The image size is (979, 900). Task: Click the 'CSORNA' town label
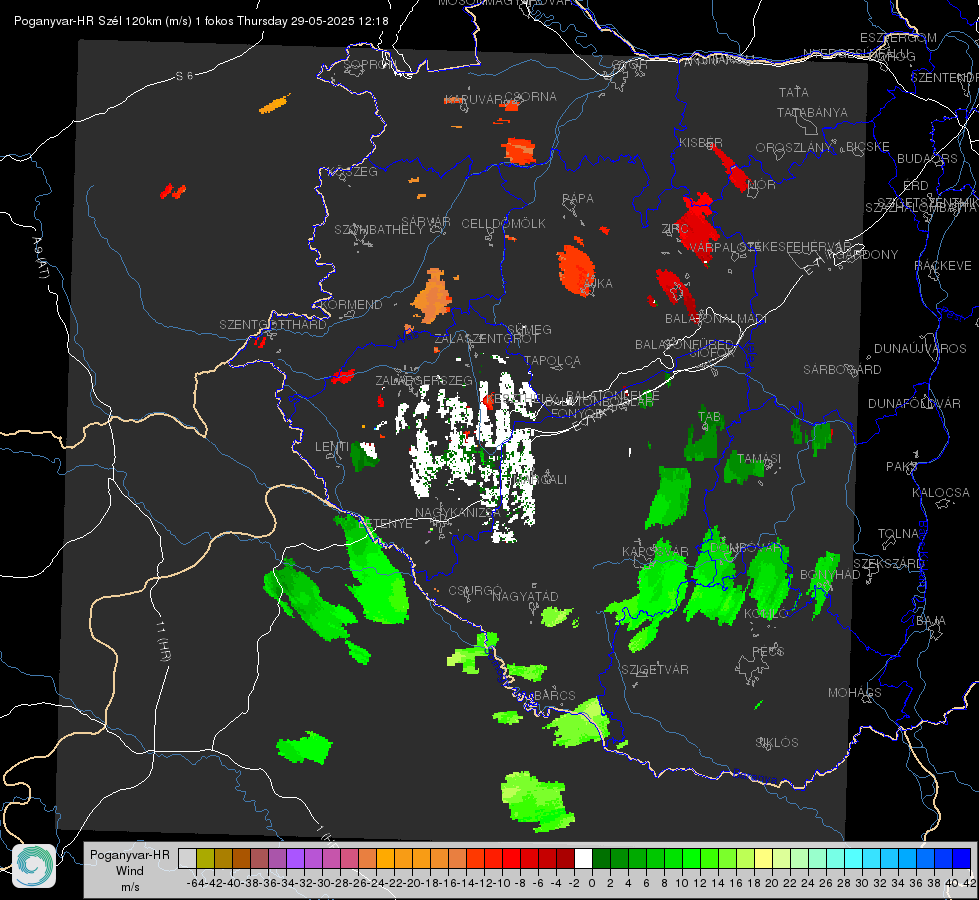tap(531, 96)
